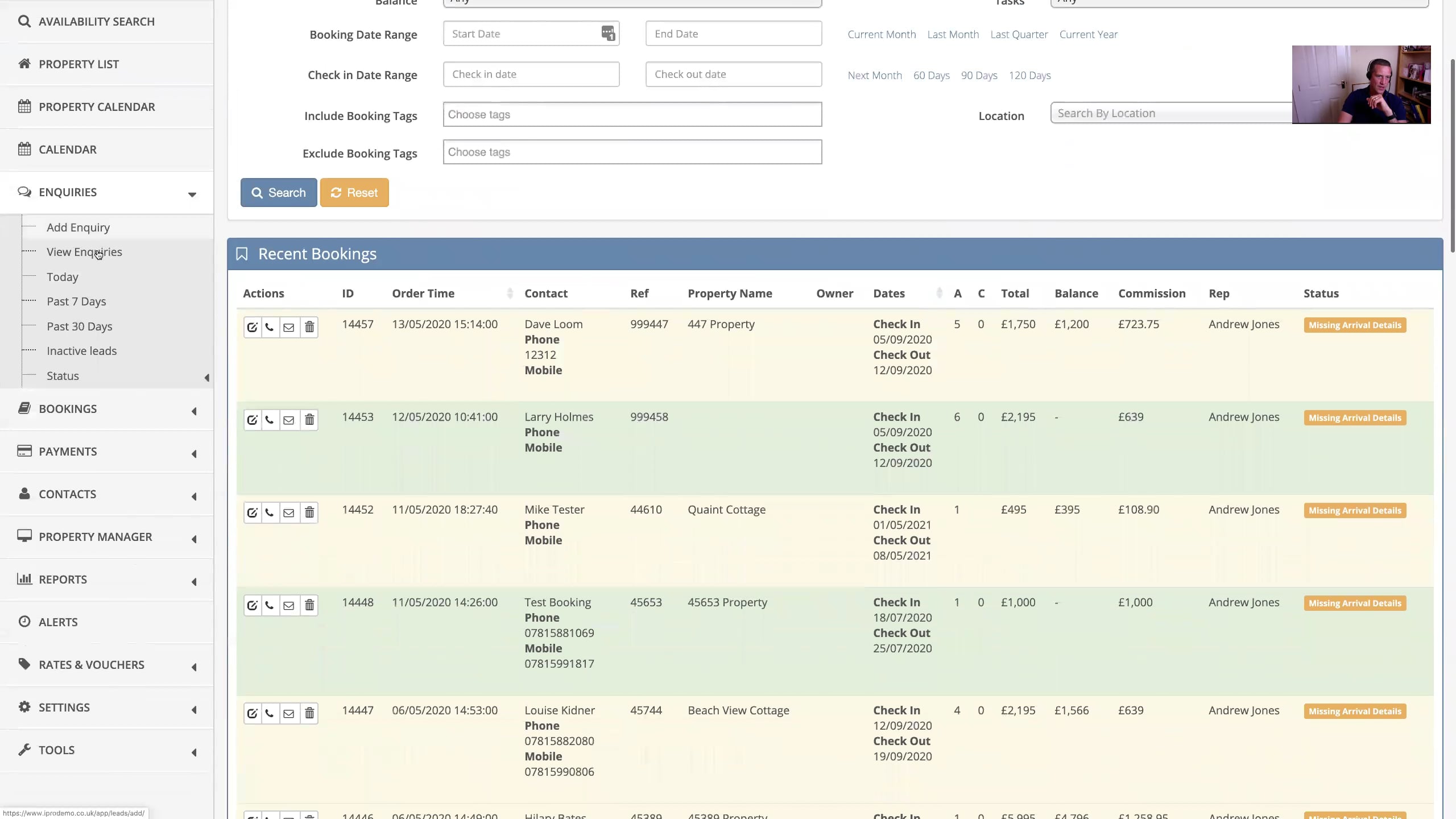Expand the Status submenu under Enquiries

coord(206,377)
